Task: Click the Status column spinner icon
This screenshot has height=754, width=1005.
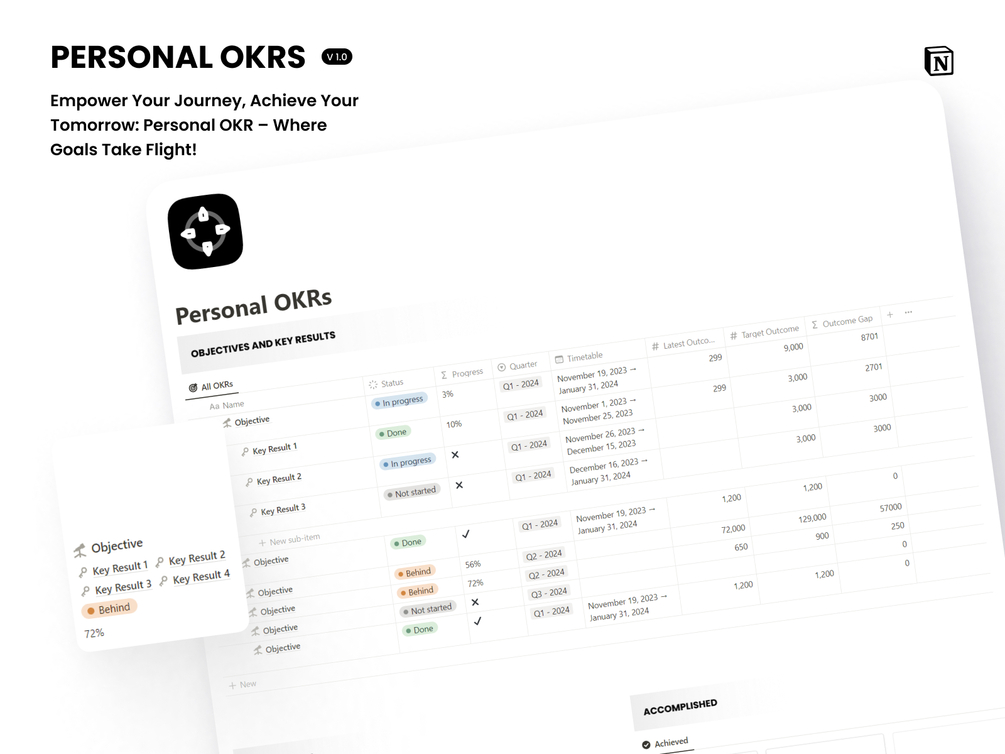Action: coord(373,385)
